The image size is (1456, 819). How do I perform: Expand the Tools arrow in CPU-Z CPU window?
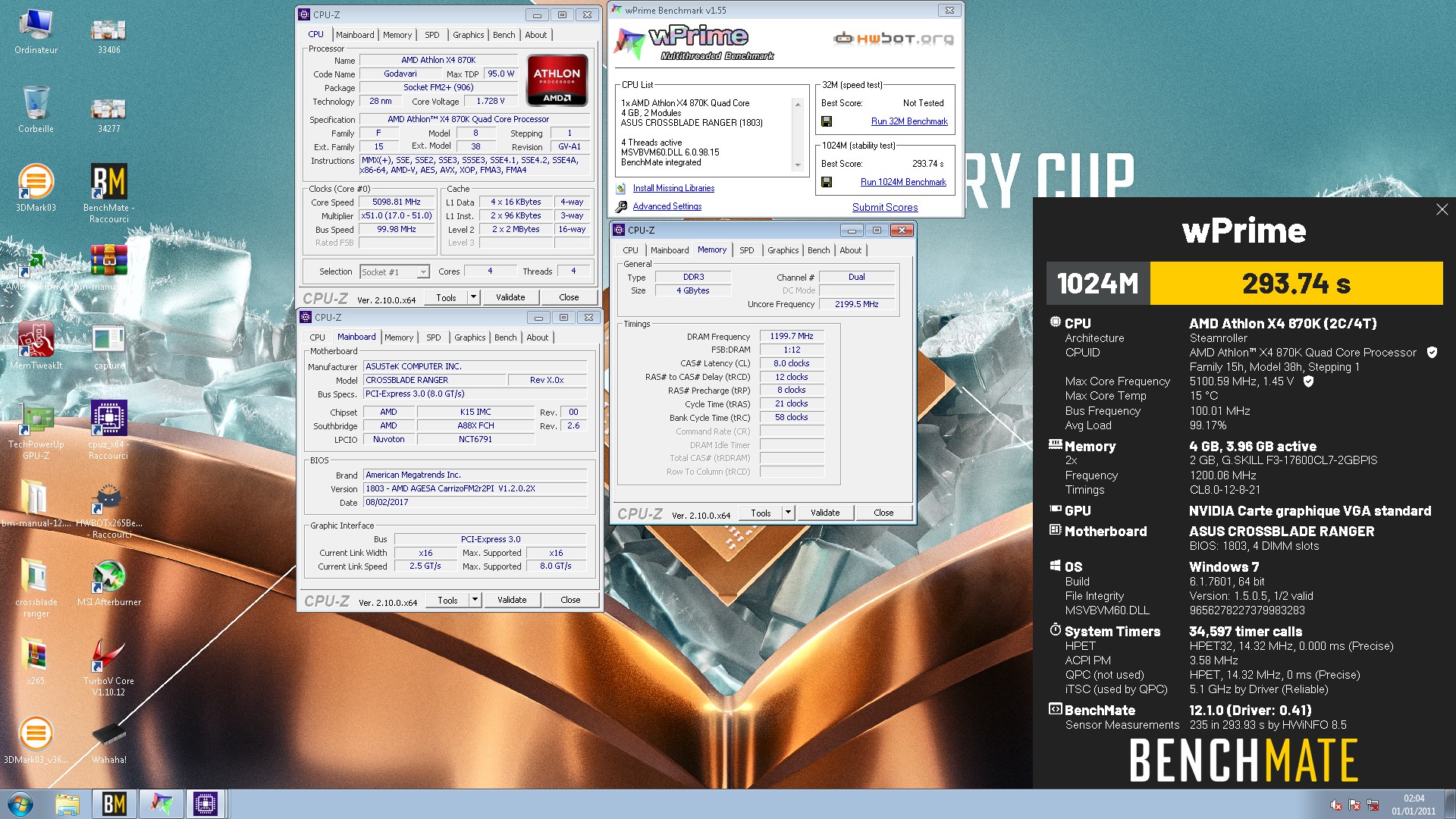pos(474,297)
